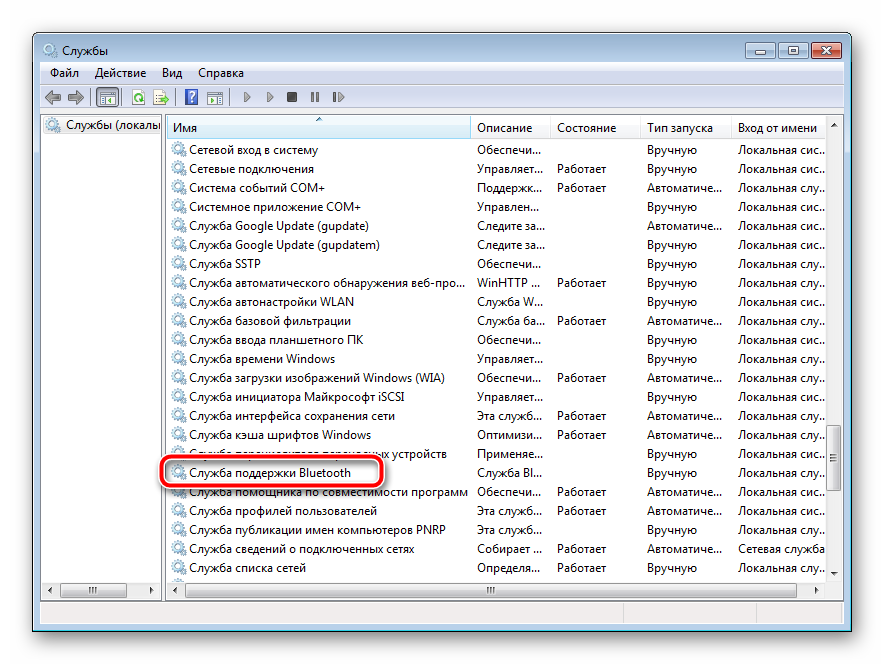Click the Export list toolbar icon
Image resolution: width=884 pixels, height=664 pixels.
(x=160, y=97)
